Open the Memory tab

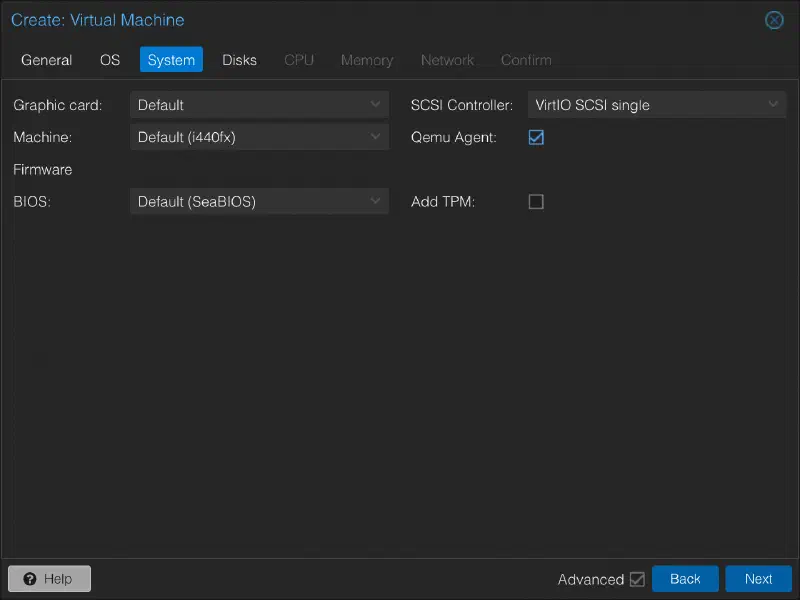coord(367,60)
